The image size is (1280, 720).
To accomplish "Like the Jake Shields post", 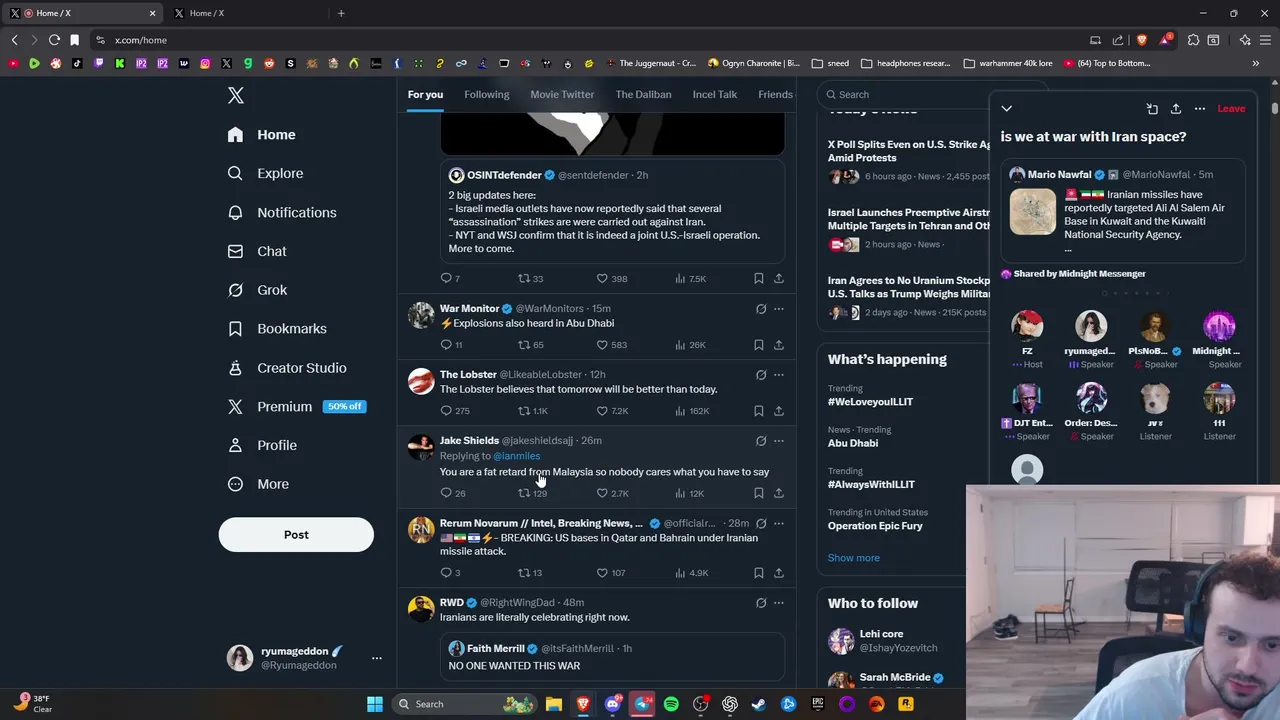I will (602, 493).
